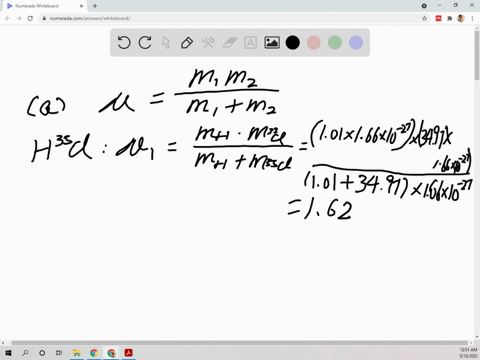Open Windows taskbar search

pyautogui.click(x=25, y=353)
